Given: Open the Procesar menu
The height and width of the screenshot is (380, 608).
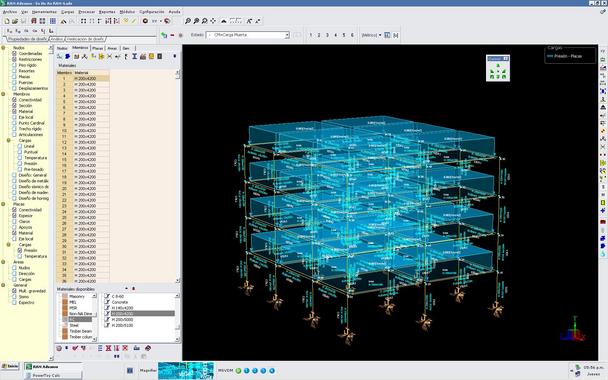Looking at the screenshot, I should [x=86, y=12].
